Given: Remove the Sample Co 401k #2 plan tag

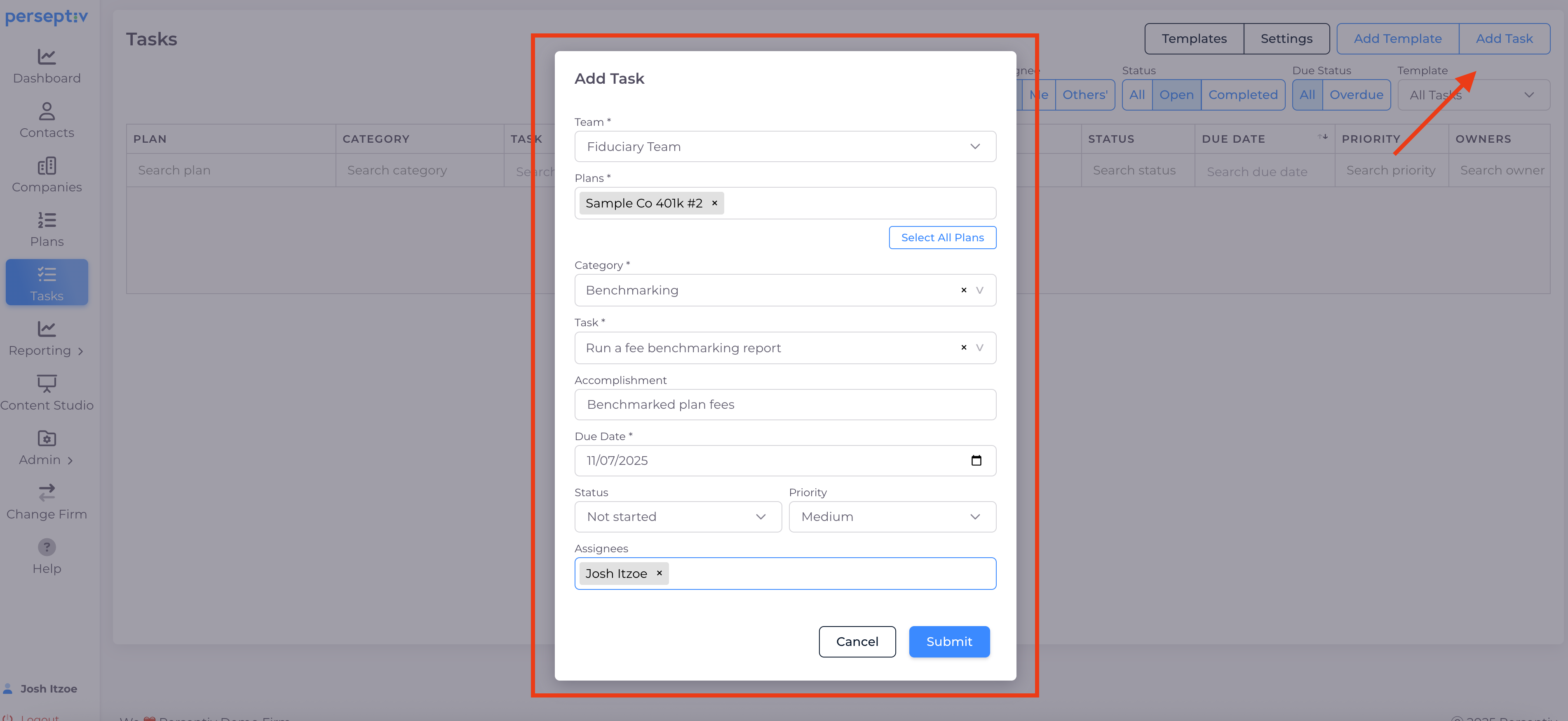Looking at the screenshot, I should (x=715, y=203).
